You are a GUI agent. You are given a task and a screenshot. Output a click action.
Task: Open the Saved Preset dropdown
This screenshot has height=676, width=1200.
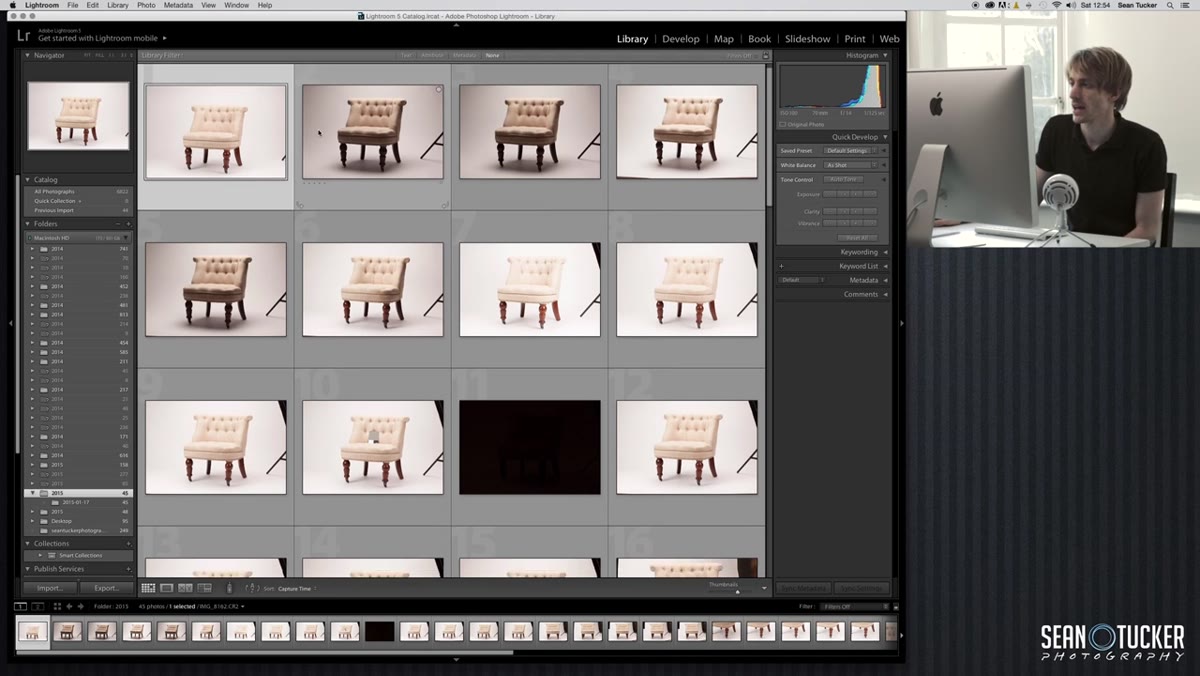[x=850, y=150]
